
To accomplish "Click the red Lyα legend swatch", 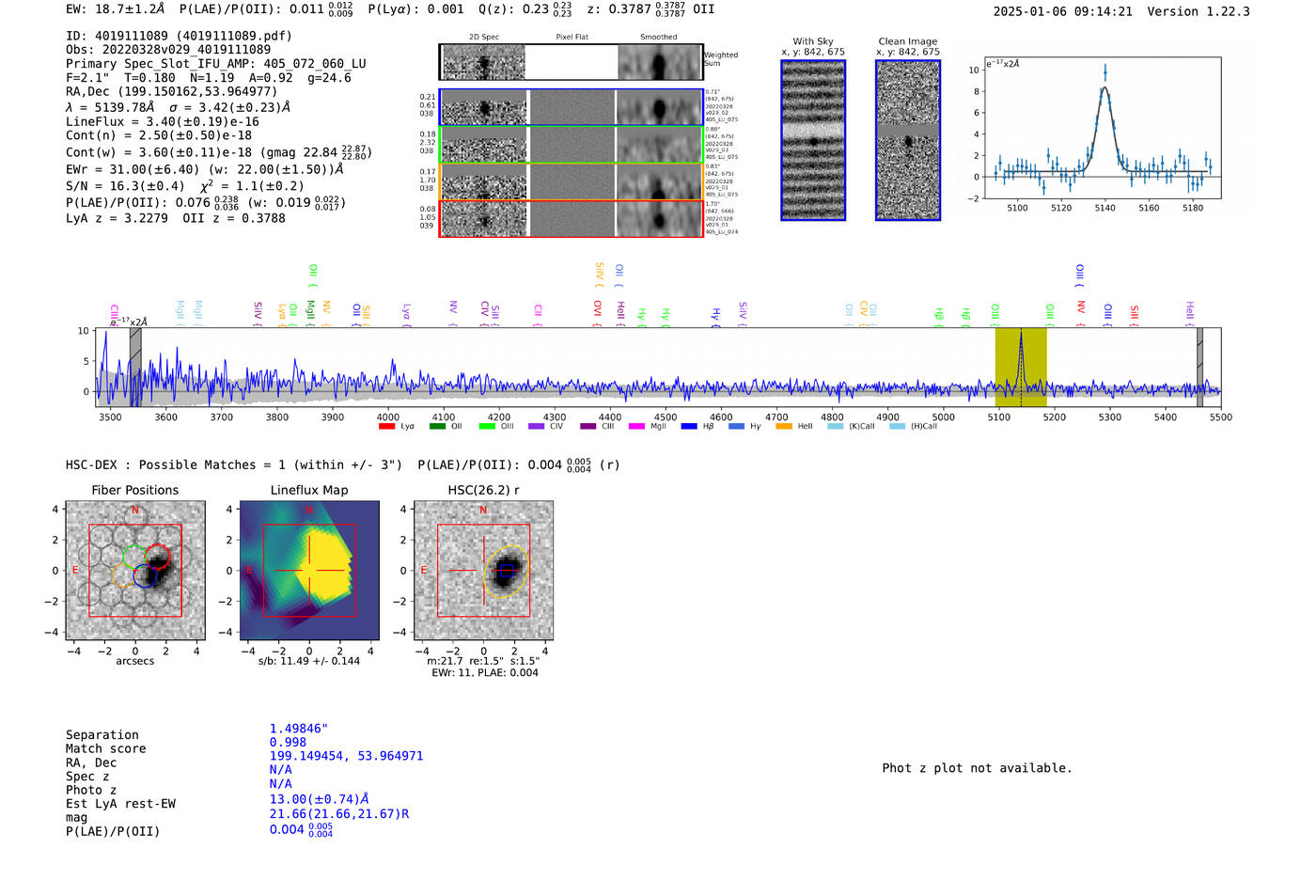I will (x=386, y=427).
